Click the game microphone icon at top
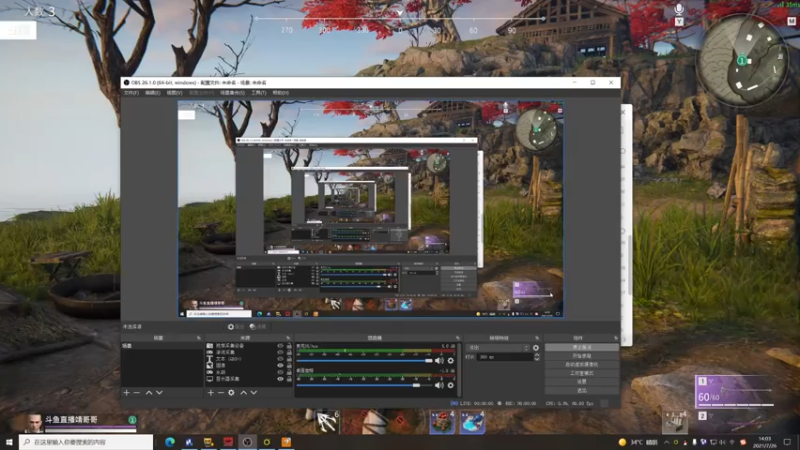 pos(679,9)
